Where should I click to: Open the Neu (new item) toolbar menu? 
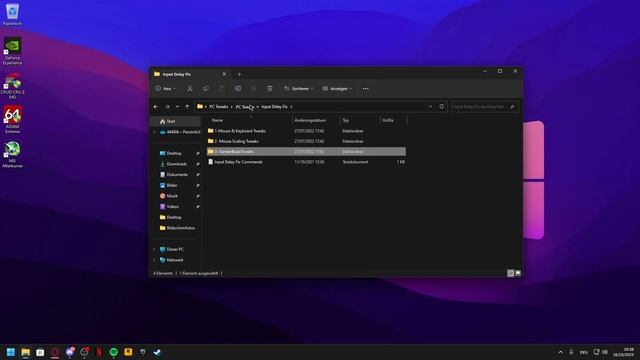[x=165, y=89]
